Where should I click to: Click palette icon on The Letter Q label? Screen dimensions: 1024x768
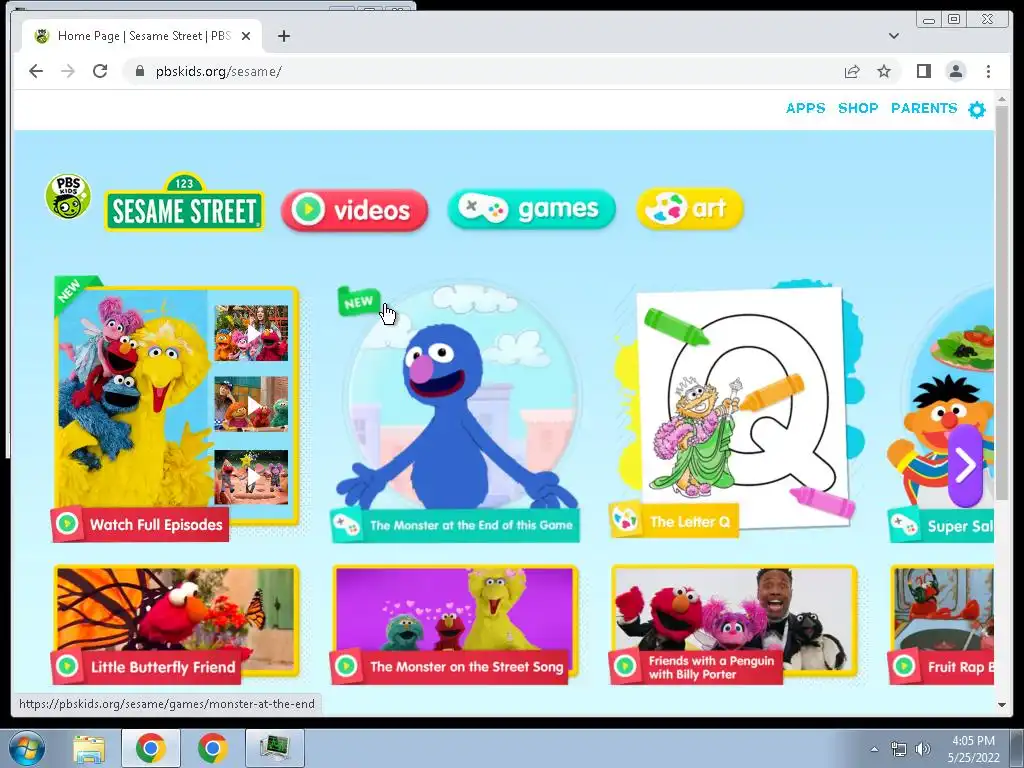pos(625,520)
